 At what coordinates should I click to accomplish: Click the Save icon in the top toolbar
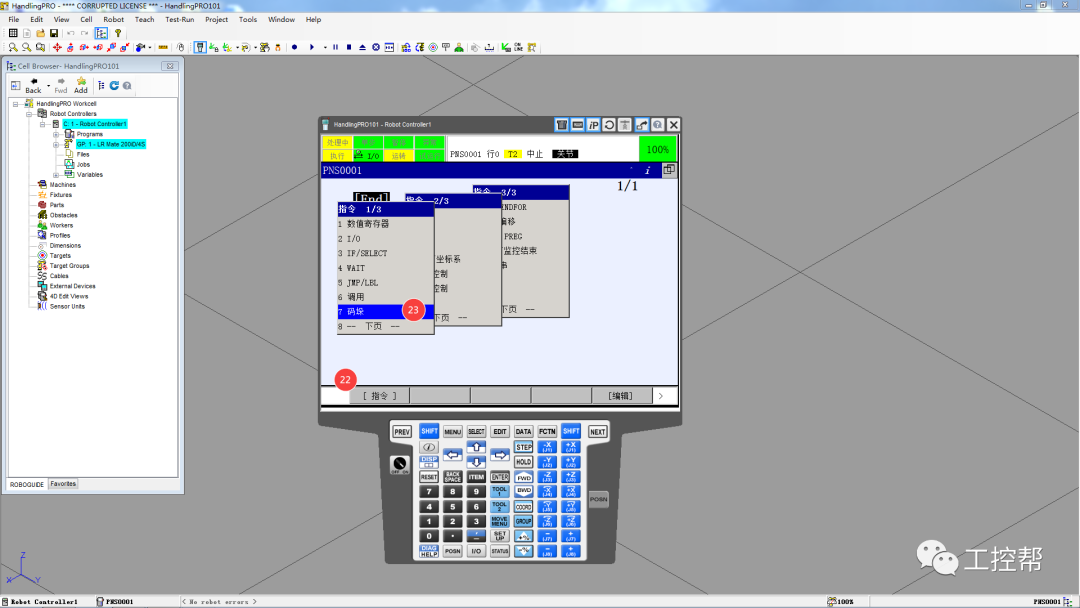click(54, 33)
